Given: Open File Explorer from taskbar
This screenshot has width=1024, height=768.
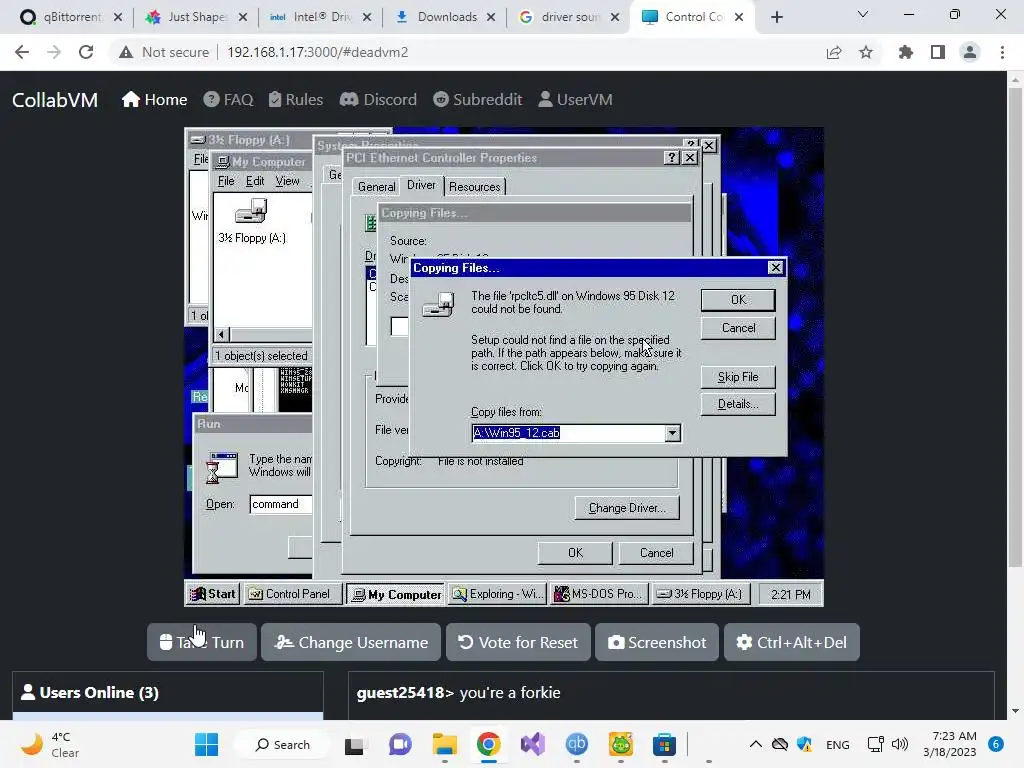Looking at the screenshot, I should 445,744.
